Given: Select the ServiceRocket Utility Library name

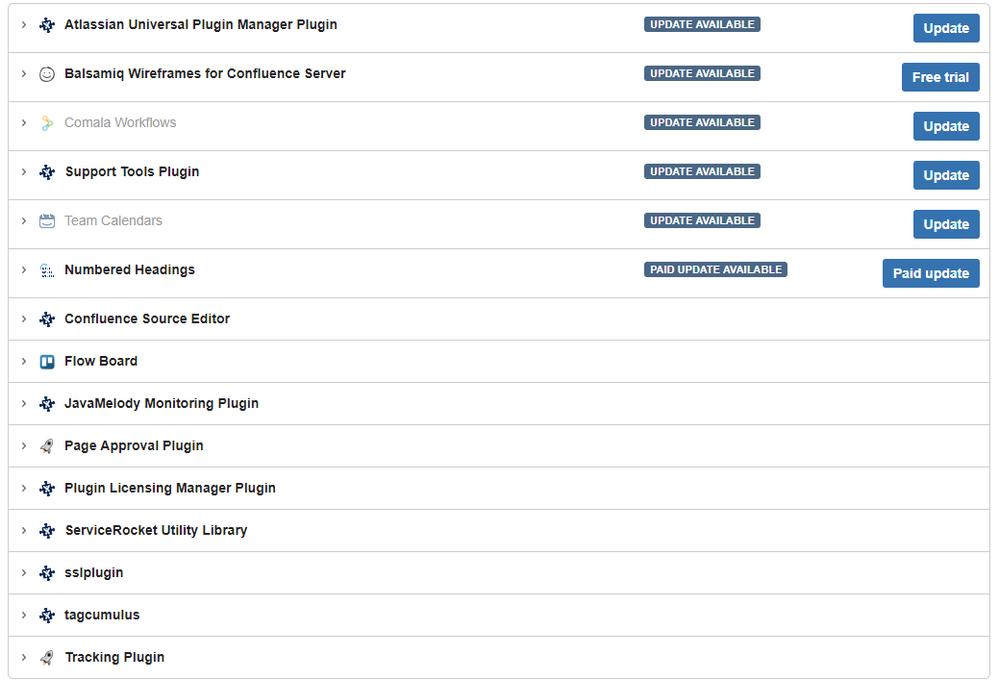Looking at the screenshot, I should (x=156, y=531).
